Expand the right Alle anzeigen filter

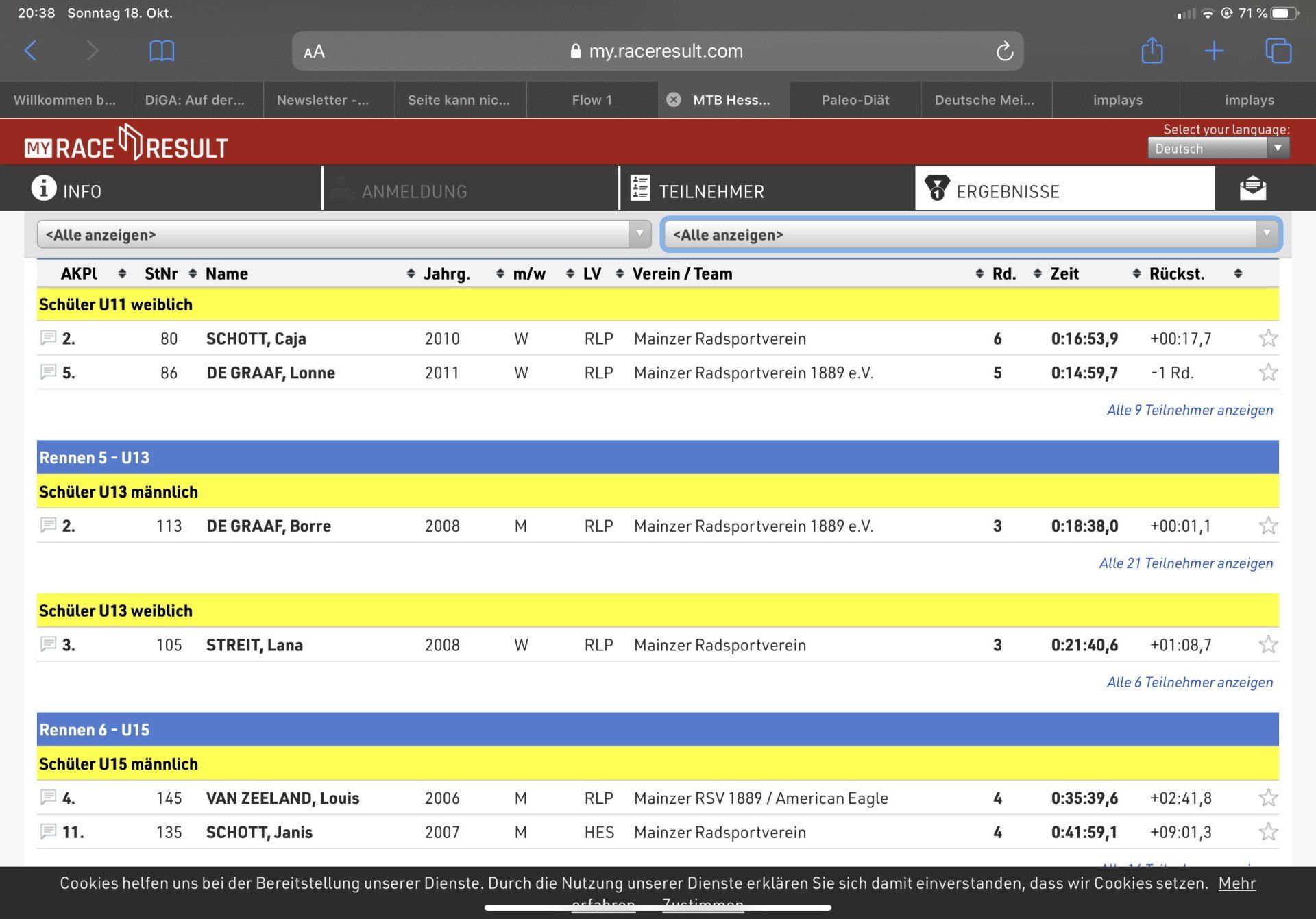pyautogui.click(x=971, y=234)
